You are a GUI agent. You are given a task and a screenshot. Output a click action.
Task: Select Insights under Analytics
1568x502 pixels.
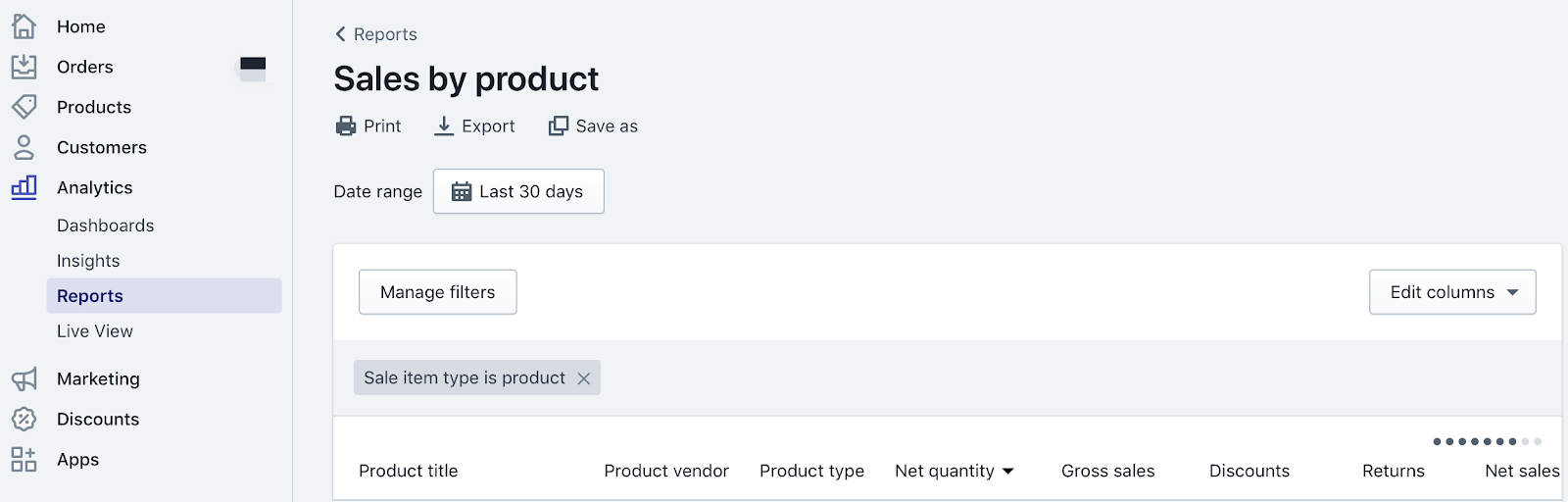(88, 261)
